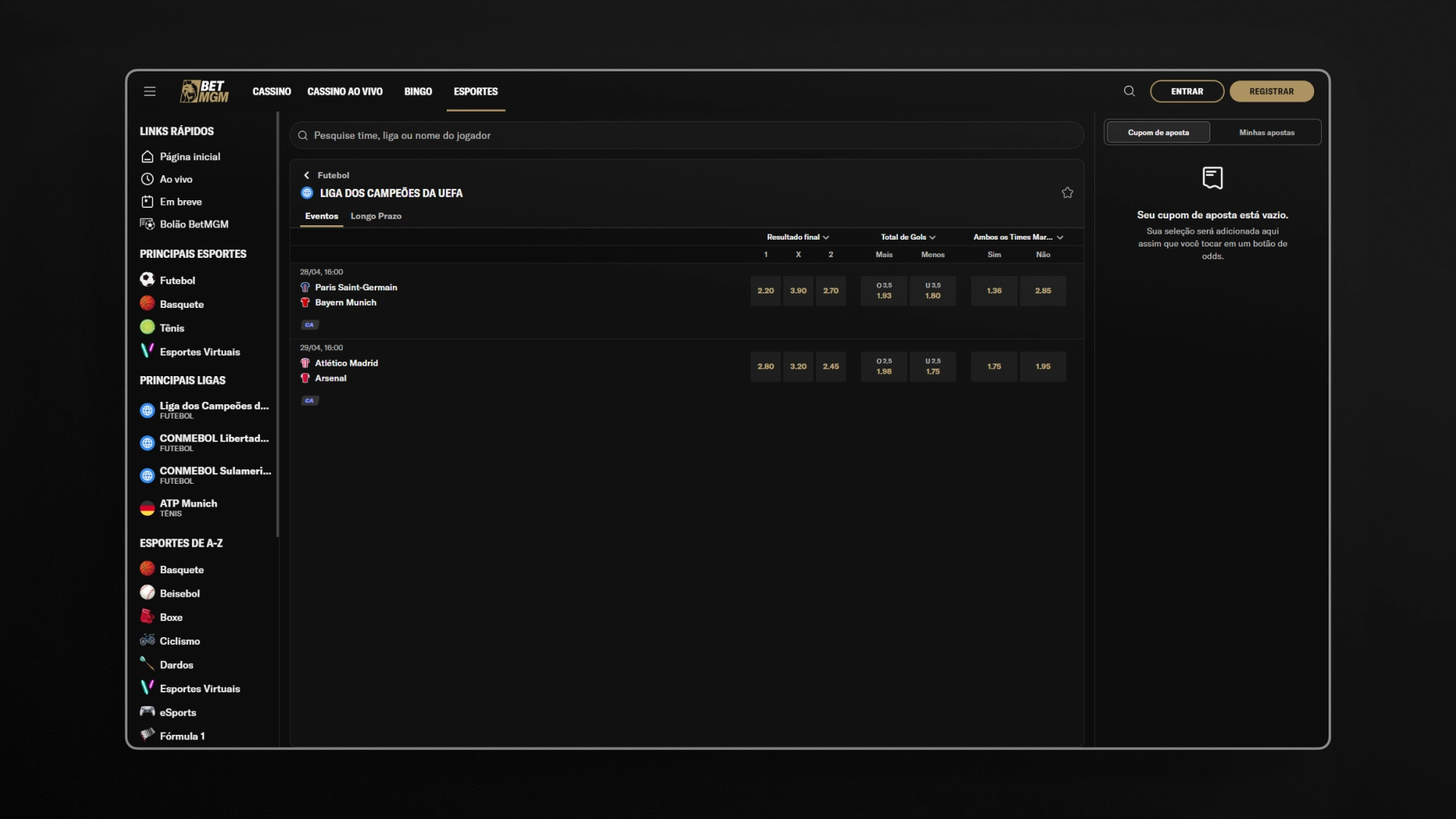Open the hamburger menu icon
This screenshot has width=1456, height=819.
[x=149, y=91]
